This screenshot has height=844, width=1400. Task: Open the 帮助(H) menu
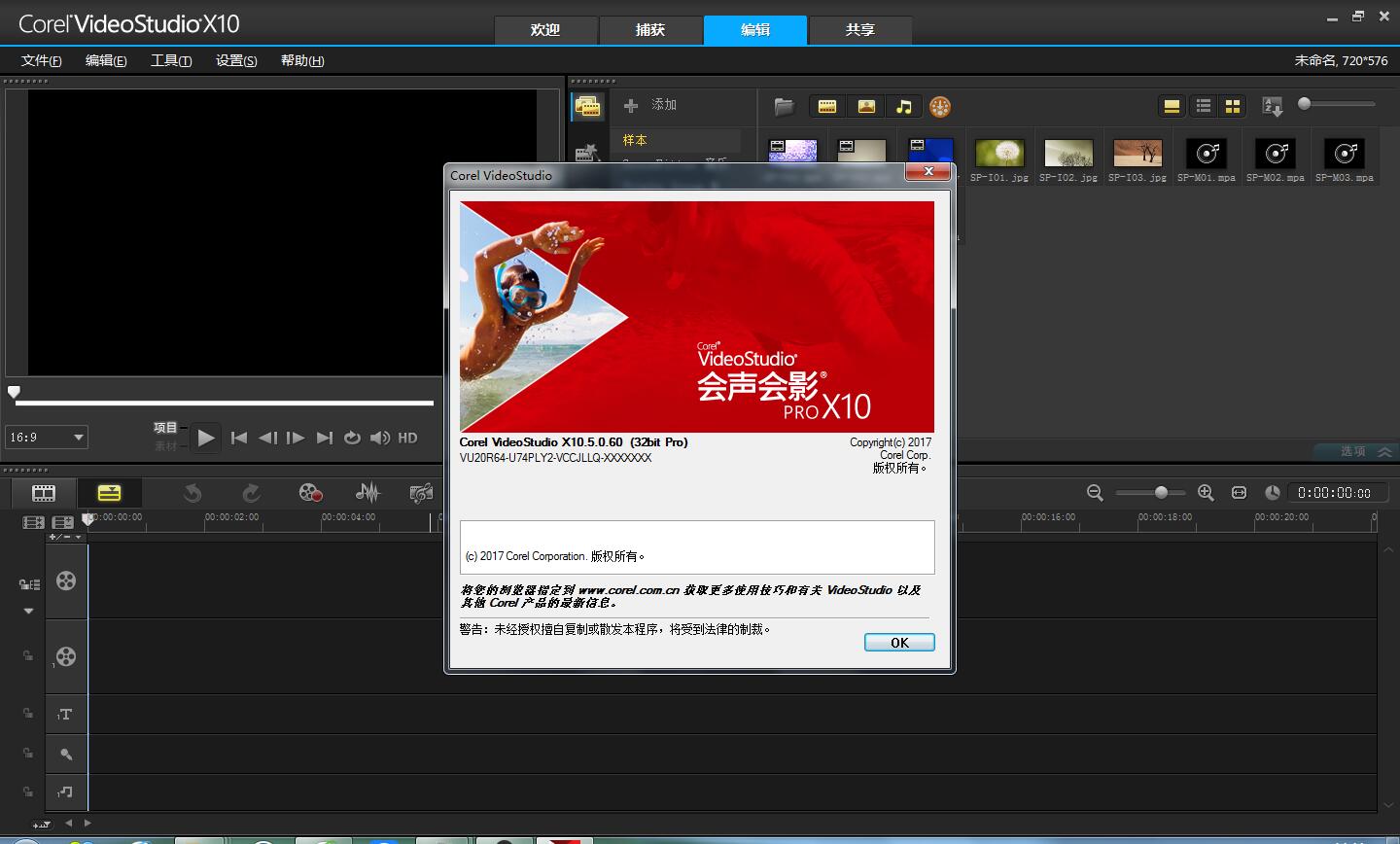point(302,60)
